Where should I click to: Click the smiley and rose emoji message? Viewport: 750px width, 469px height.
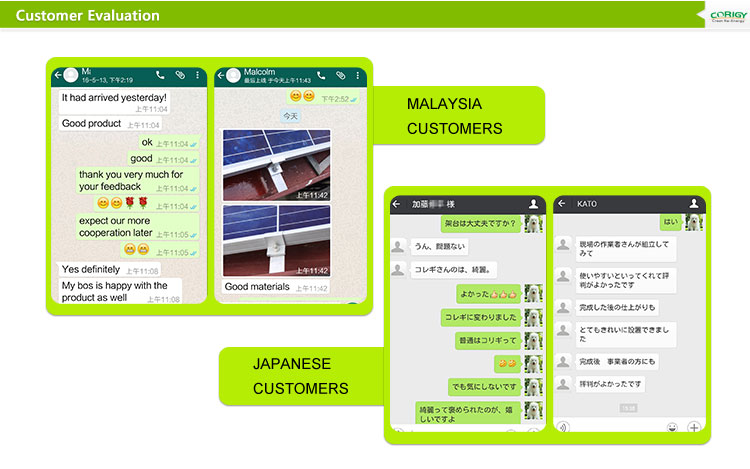[x=147, y=204]
